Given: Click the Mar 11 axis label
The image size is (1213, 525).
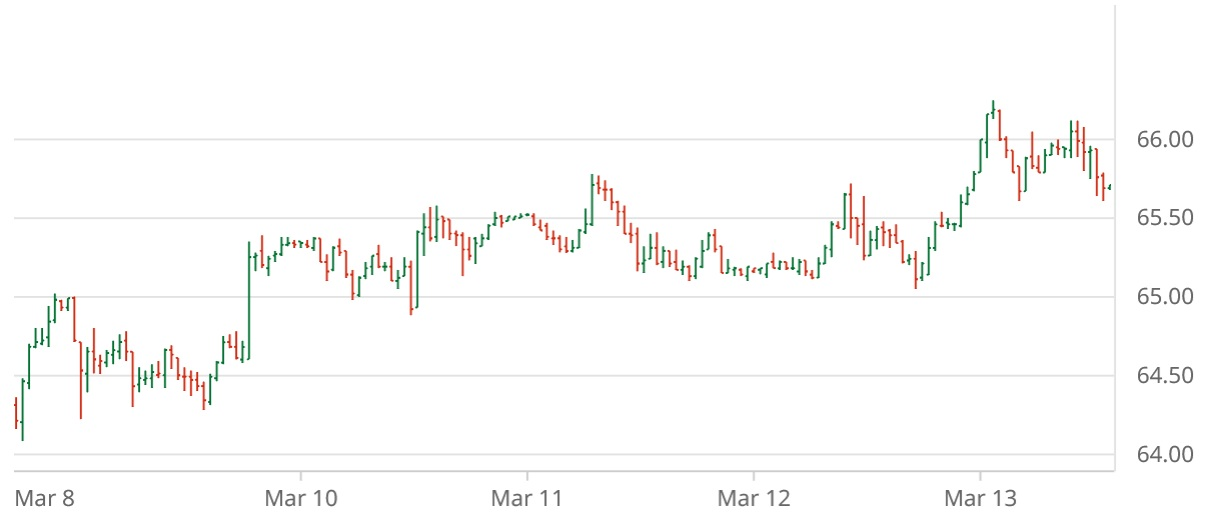Looking at the screenshot, I should click(x=527, y=498).
